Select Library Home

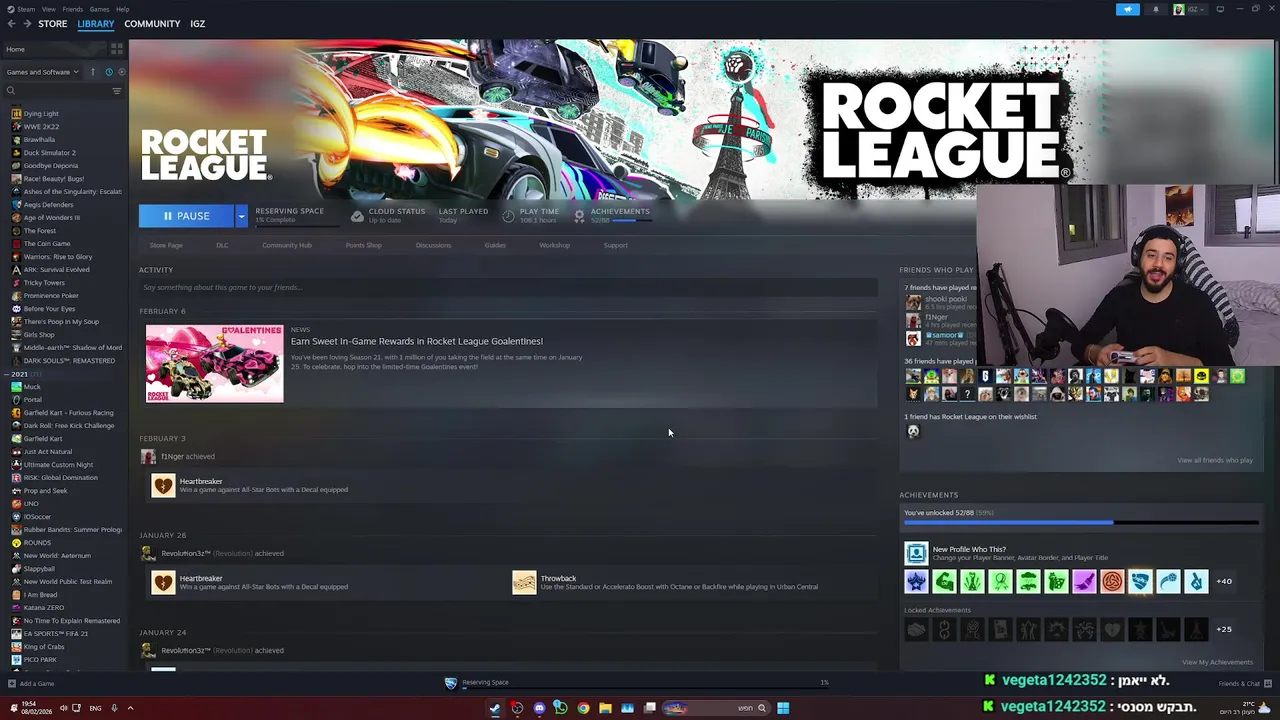[x=53, y=49]
